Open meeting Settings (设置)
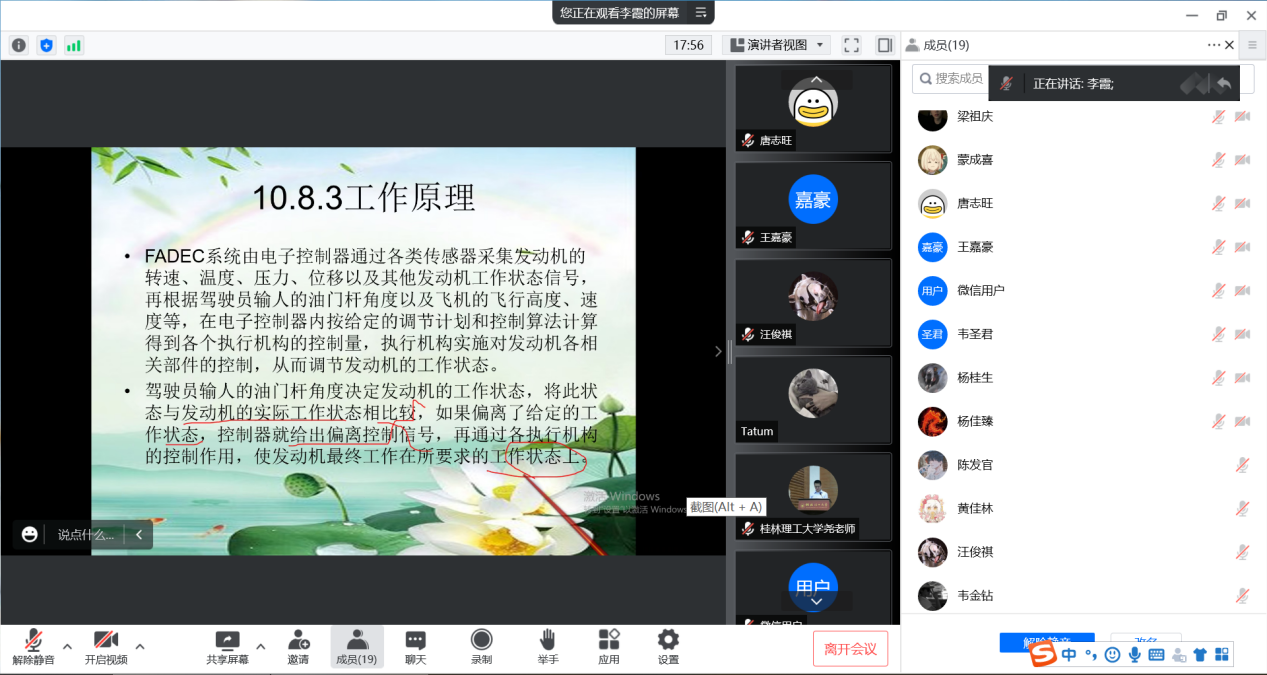 [x=668, y=647]
